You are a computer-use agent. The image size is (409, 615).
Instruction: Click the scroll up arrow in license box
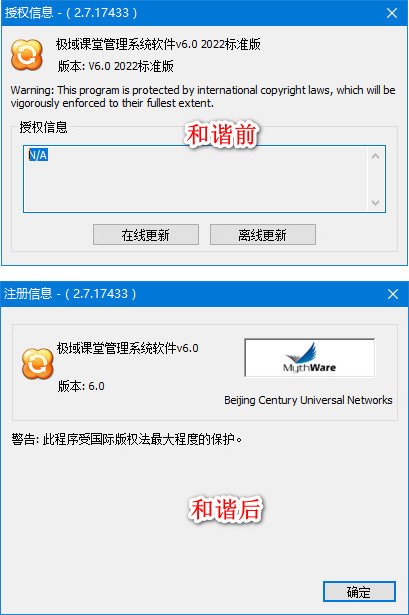[x=375, y=156]
